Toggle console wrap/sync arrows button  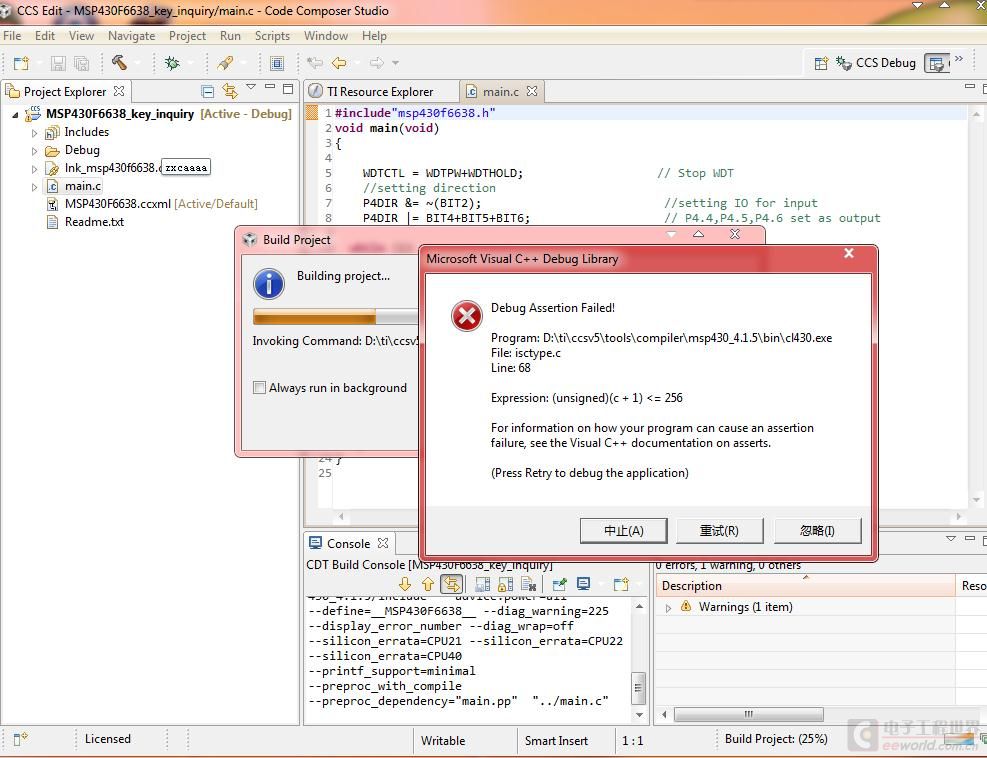[x=451, y=584]
